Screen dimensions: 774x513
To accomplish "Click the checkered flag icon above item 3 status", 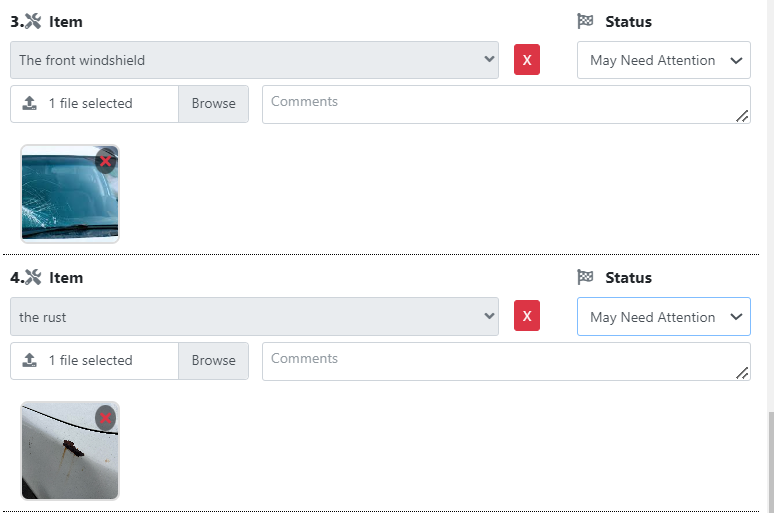I will [x=585, y=21].
